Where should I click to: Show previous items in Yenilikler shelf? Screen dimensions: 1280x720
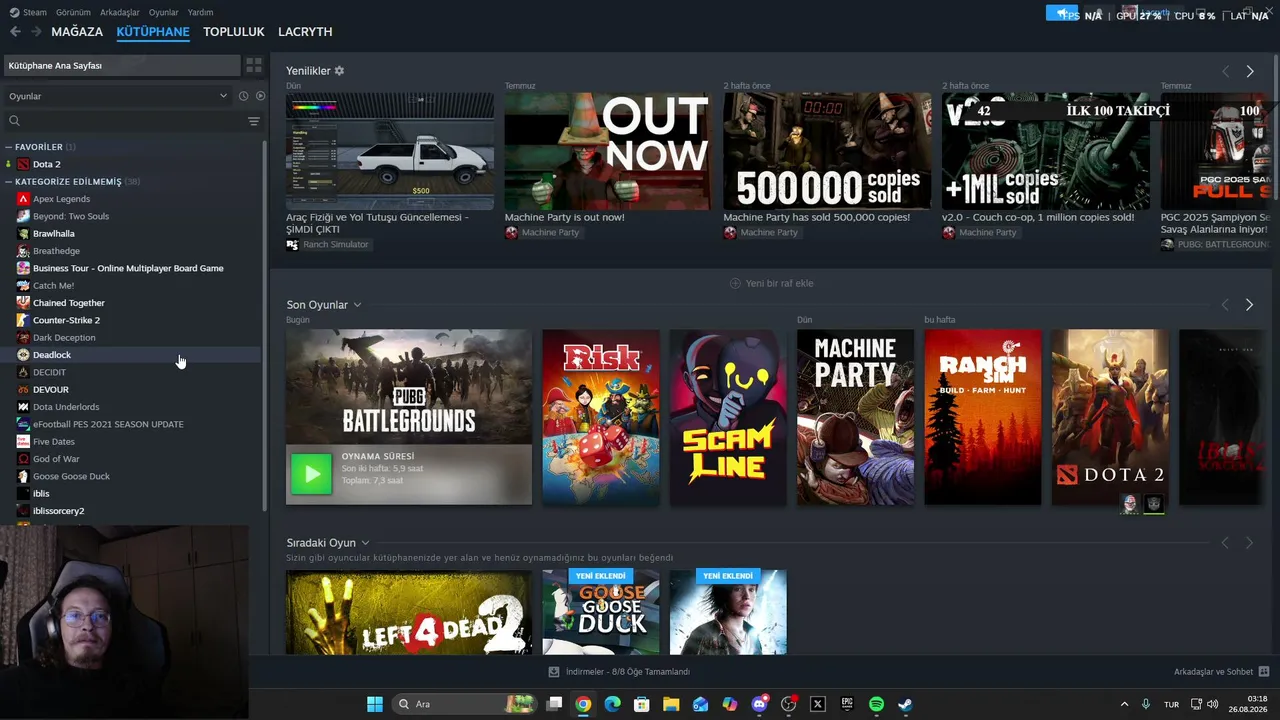click(x=1225, y=71)
